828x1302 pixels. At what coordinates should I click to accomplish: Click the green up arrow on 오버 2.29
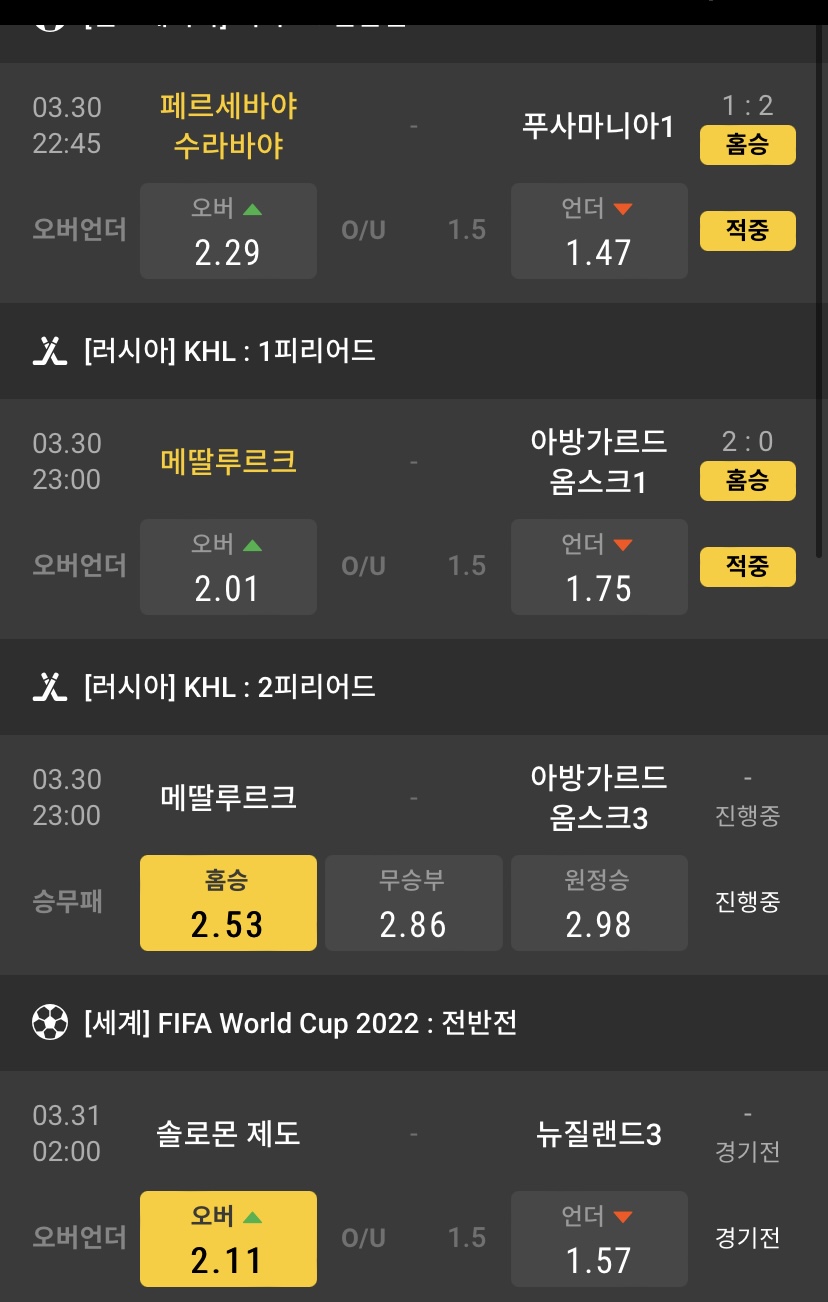click(x=253, y=209)
